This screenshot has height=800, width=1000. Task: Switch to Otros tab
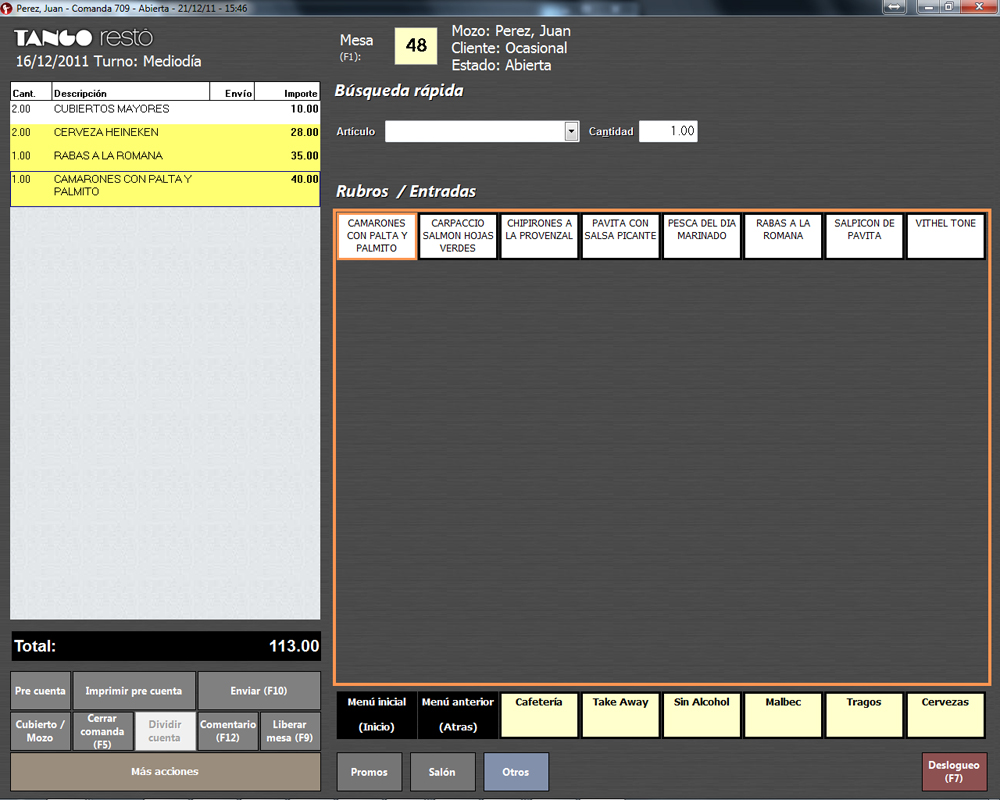pyautogui.click(x=516, y=772)
